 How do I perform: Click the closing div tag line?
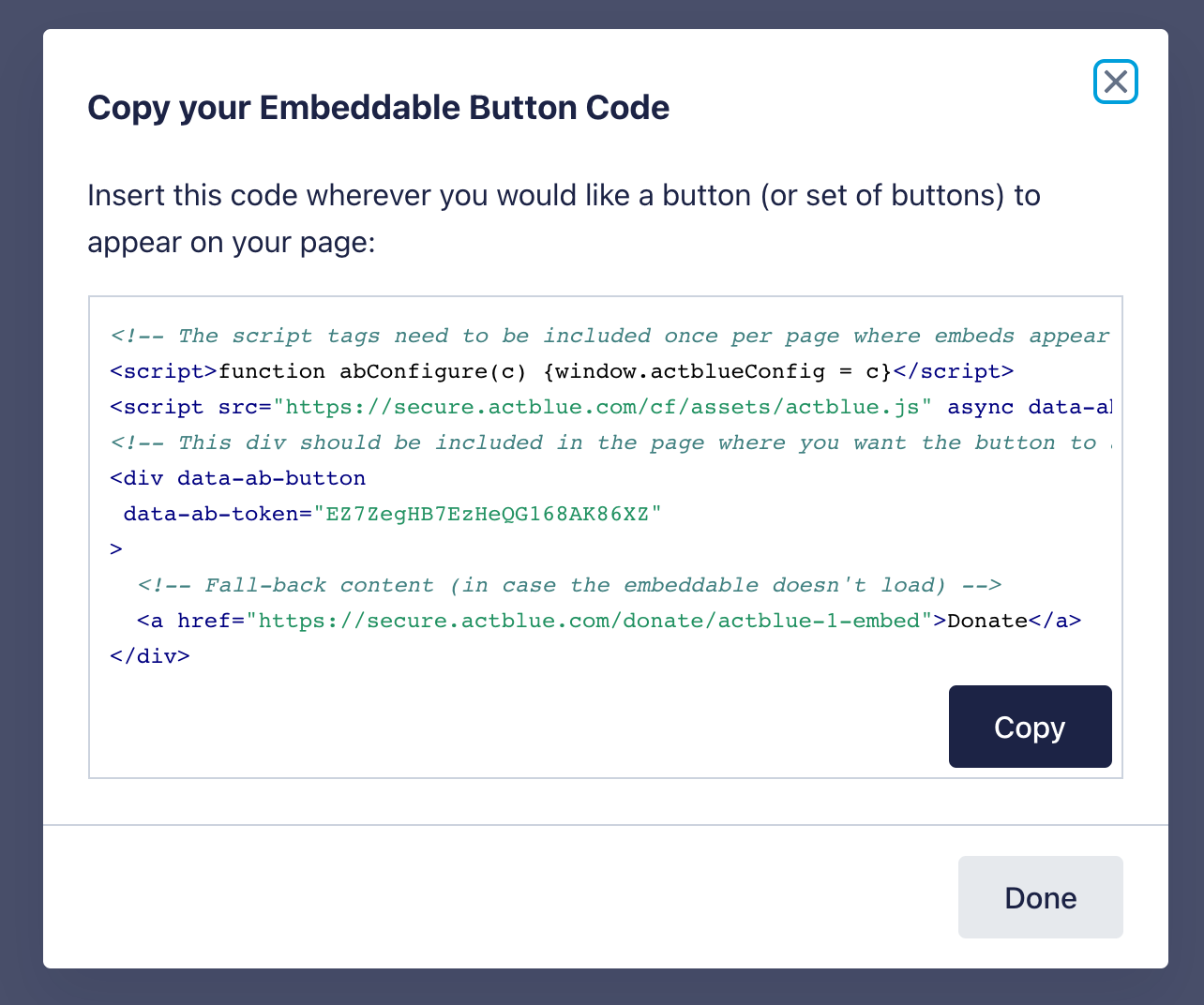click(x=150, y=656)
